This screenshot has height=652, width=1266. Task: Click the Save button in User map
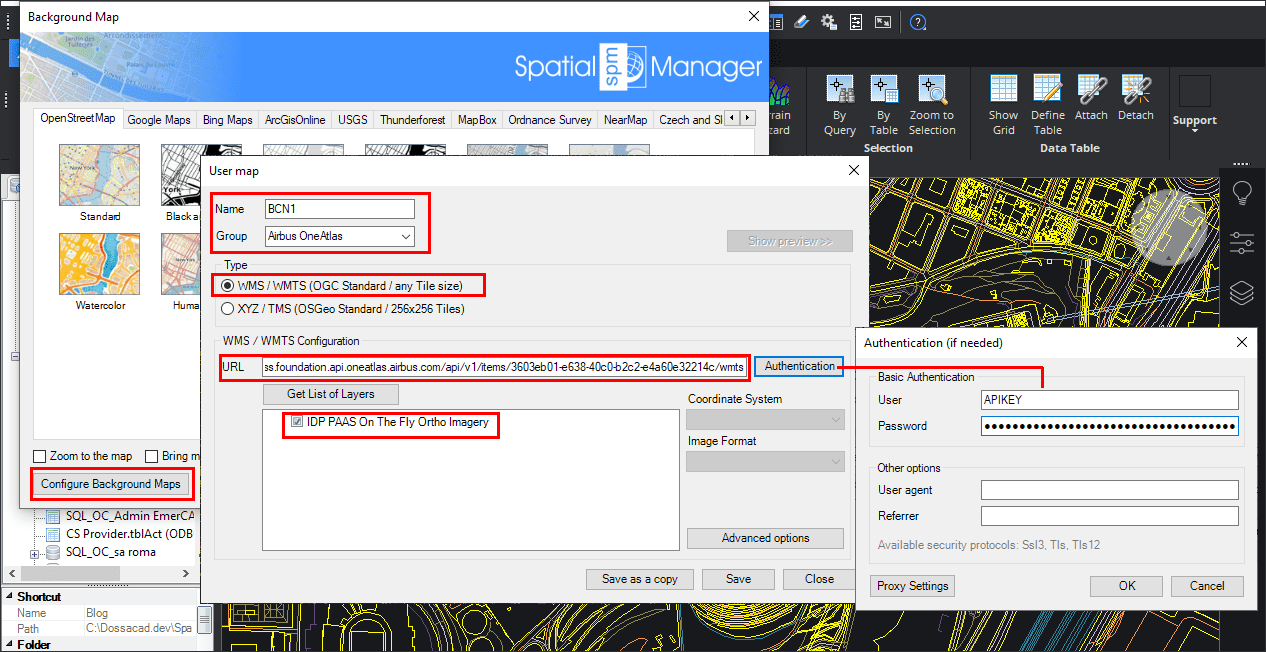point(739,579)
